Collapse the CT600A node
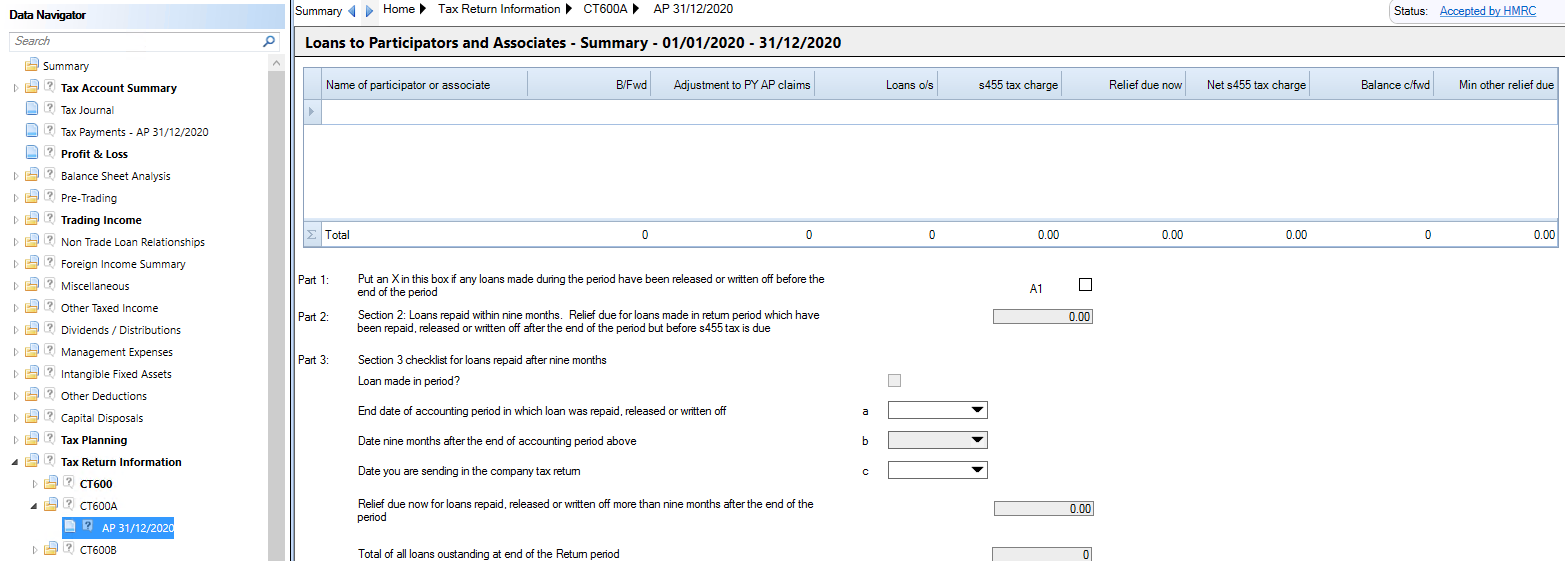1566x561 pixels. pyautogui.click(x=34, y=506)
